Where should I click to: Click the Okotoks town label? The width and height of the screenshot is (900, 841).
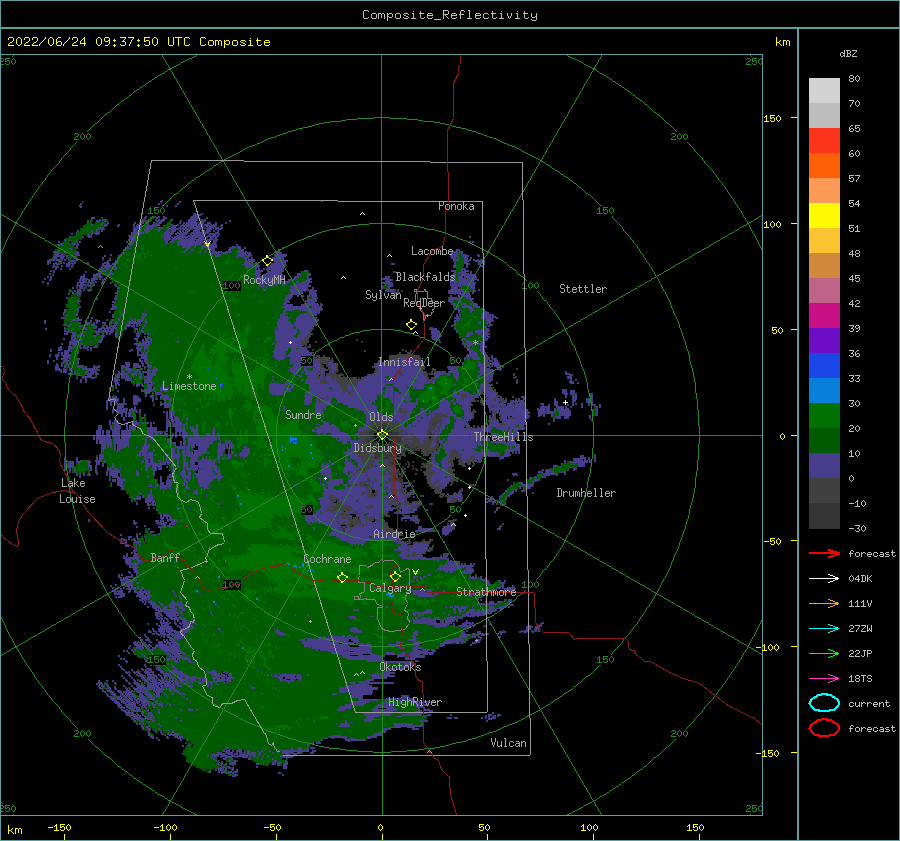click(x=400, y=667)
